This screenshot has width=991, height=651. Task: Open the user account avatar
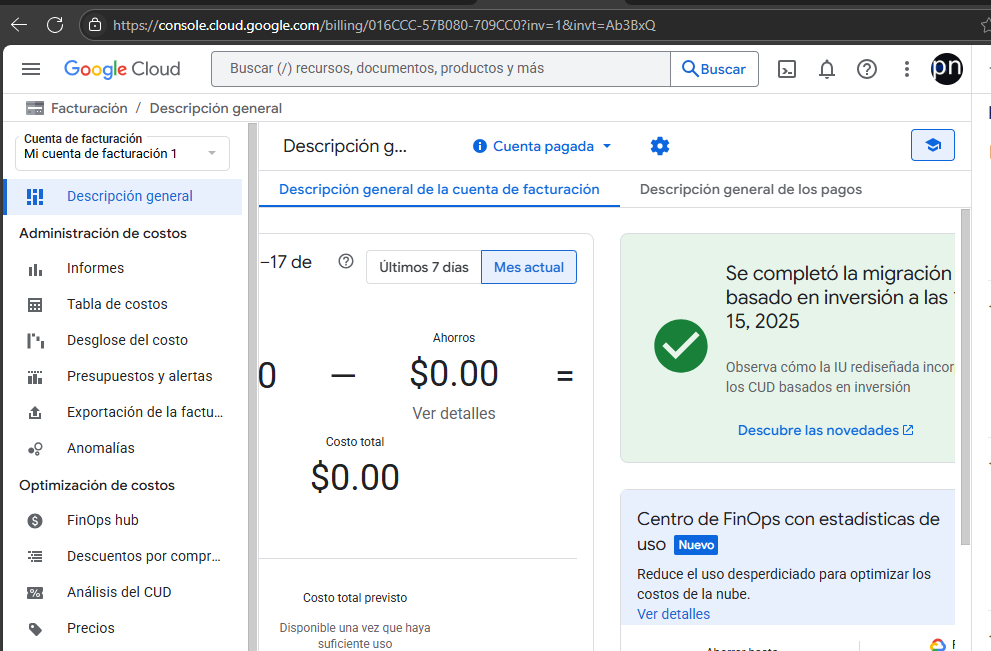pyautogui.click(x=946, y=68)
